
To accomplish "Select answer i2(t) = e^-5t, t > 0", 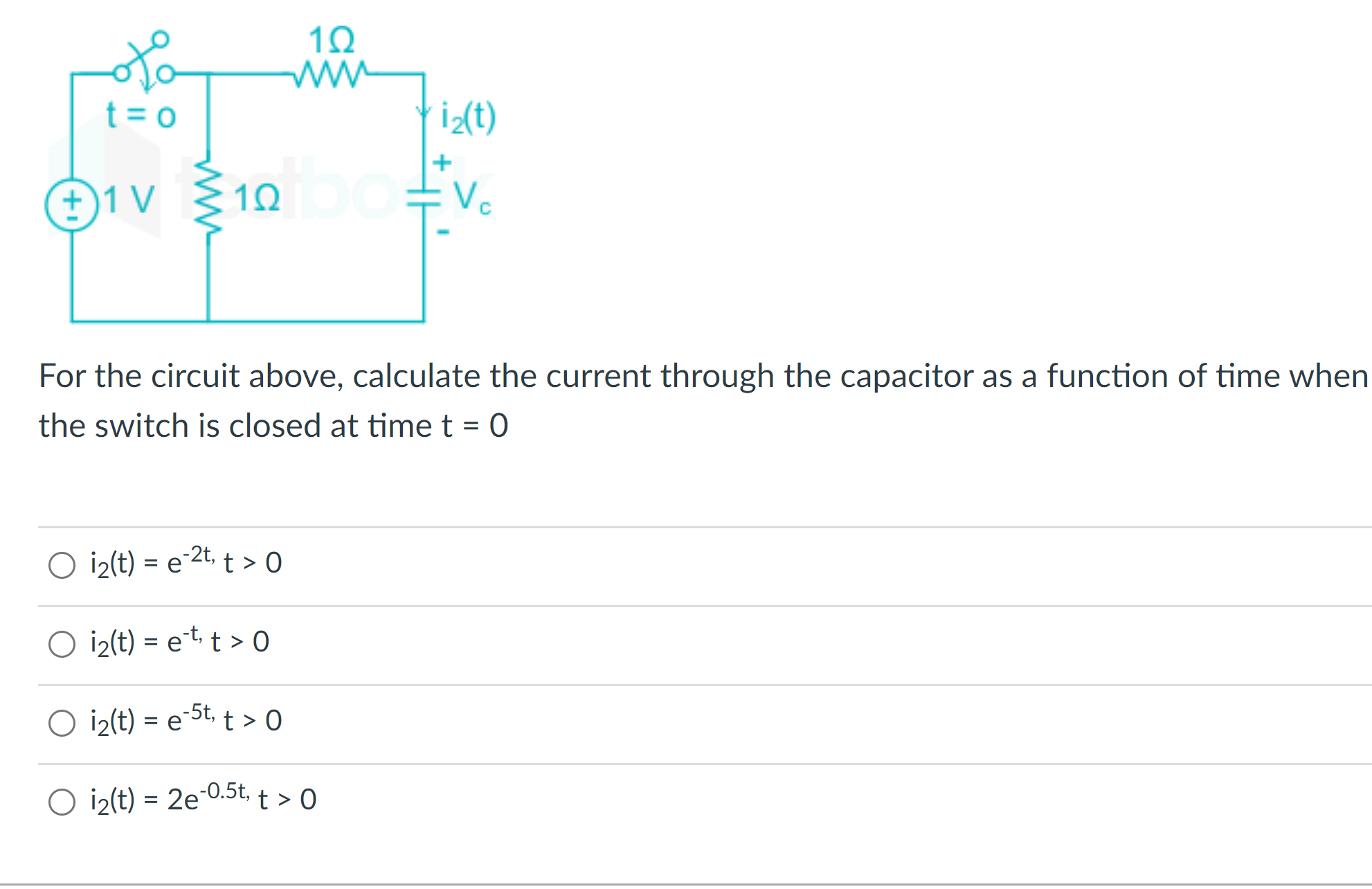I will pyautogui.click(x=62, y=724).
